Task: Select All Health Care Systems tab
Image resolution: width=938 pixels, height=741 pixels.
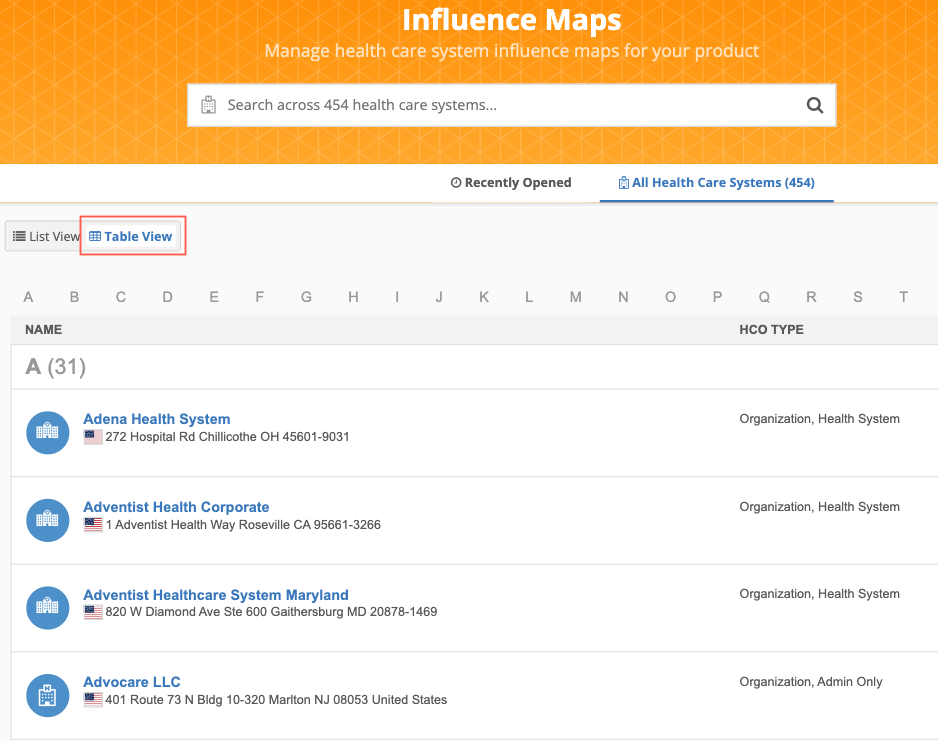Action: 716,182
